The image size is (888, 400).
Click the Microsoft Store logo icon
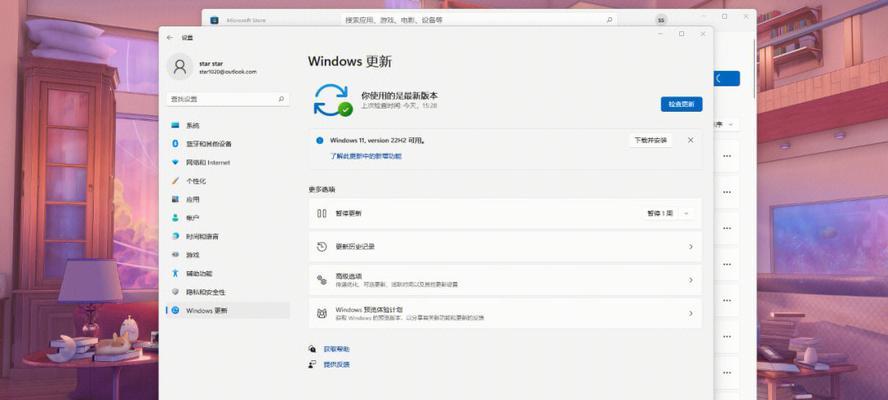pyautogui.click(x=214, y=20)
